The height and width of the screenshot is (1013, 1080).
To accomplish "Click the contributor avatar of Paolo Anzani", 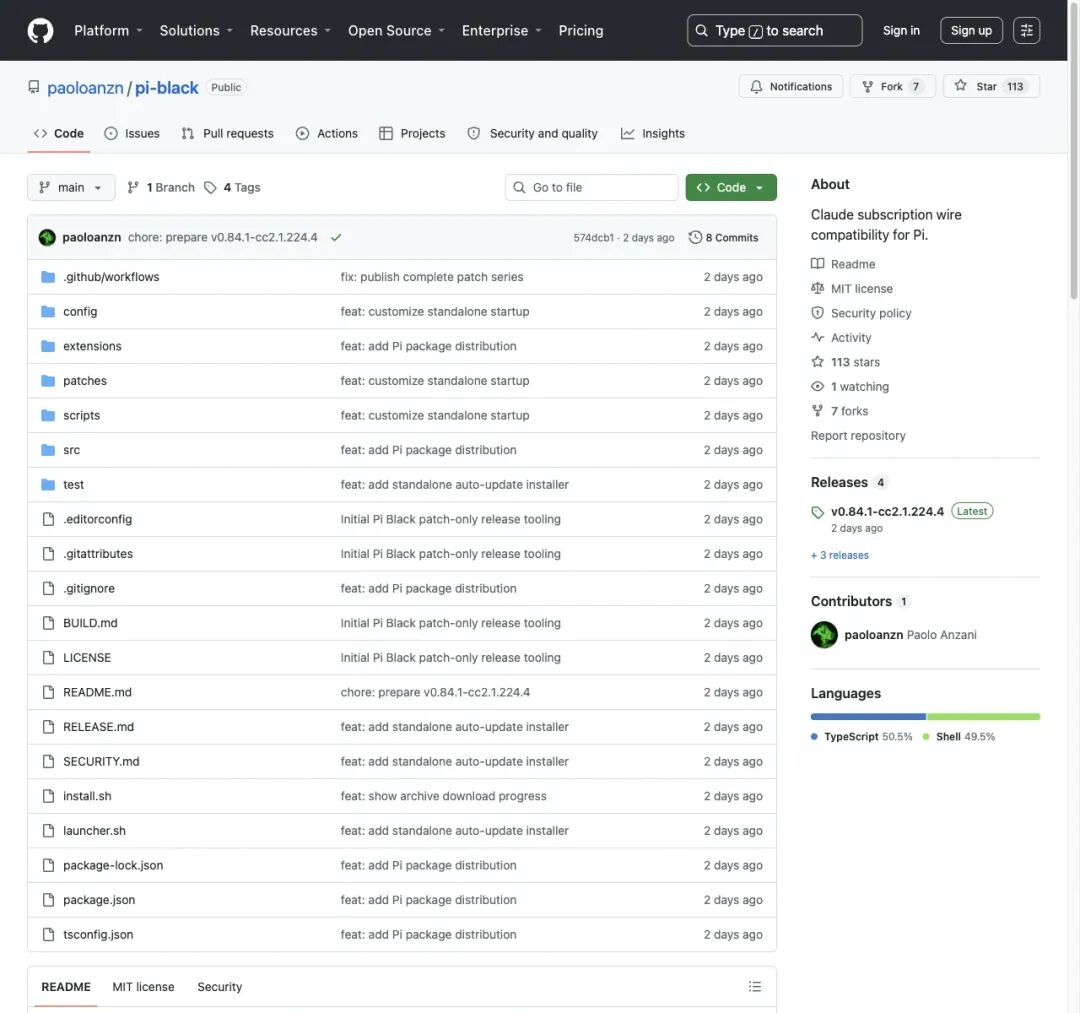I will (x=824, y=635).
